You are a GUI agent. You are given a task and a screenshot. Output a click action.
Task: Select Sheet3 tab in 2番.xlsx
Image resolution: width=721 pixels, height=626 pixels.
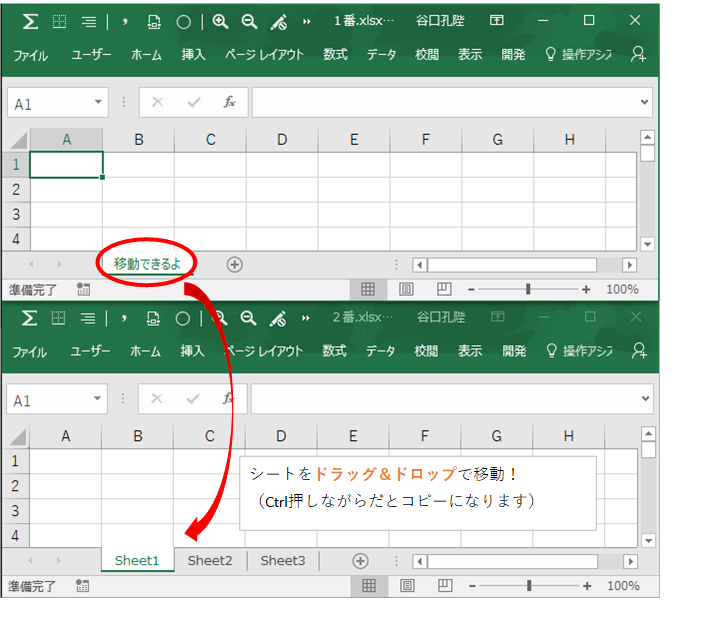(283, 561)
